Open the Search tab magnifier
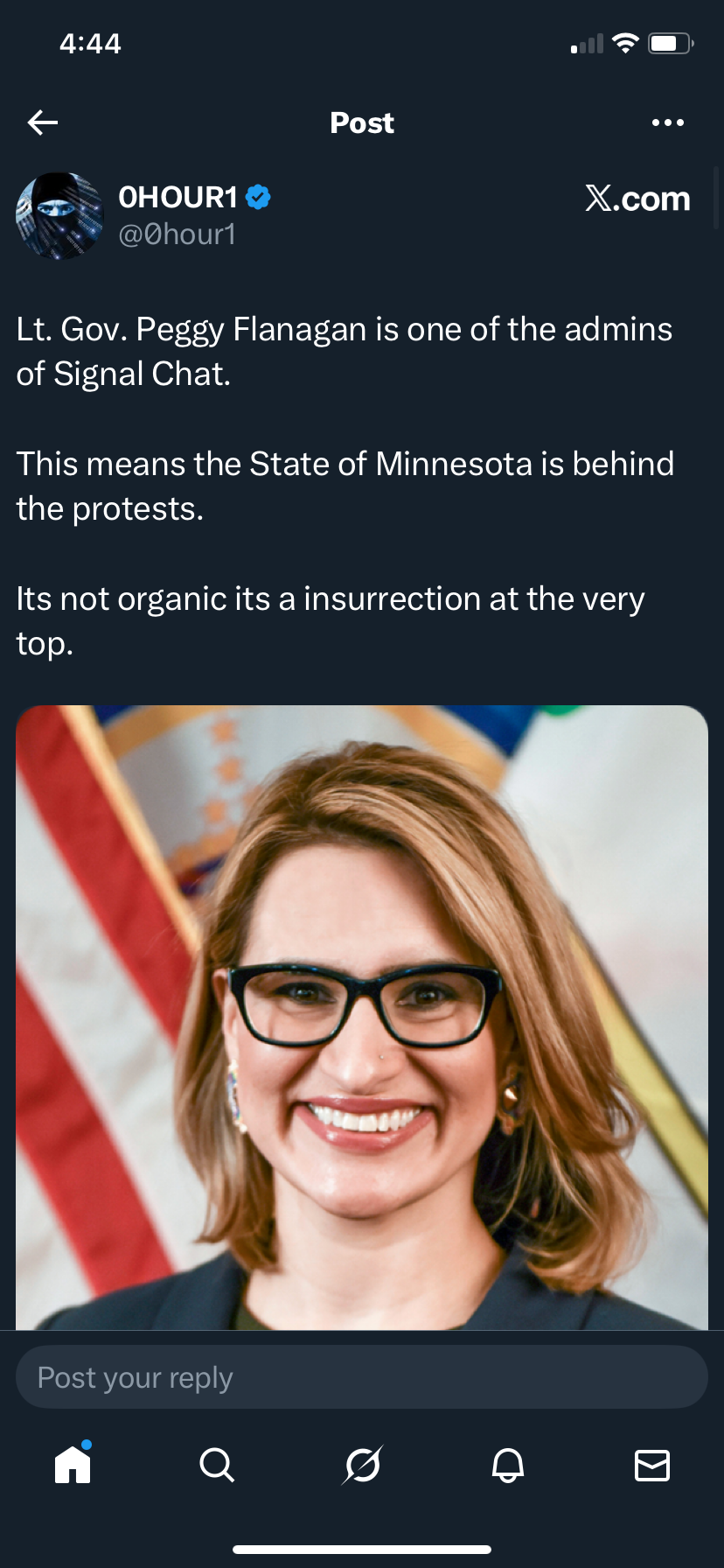The image size is (724, 1568). [x=217, y=1464]
